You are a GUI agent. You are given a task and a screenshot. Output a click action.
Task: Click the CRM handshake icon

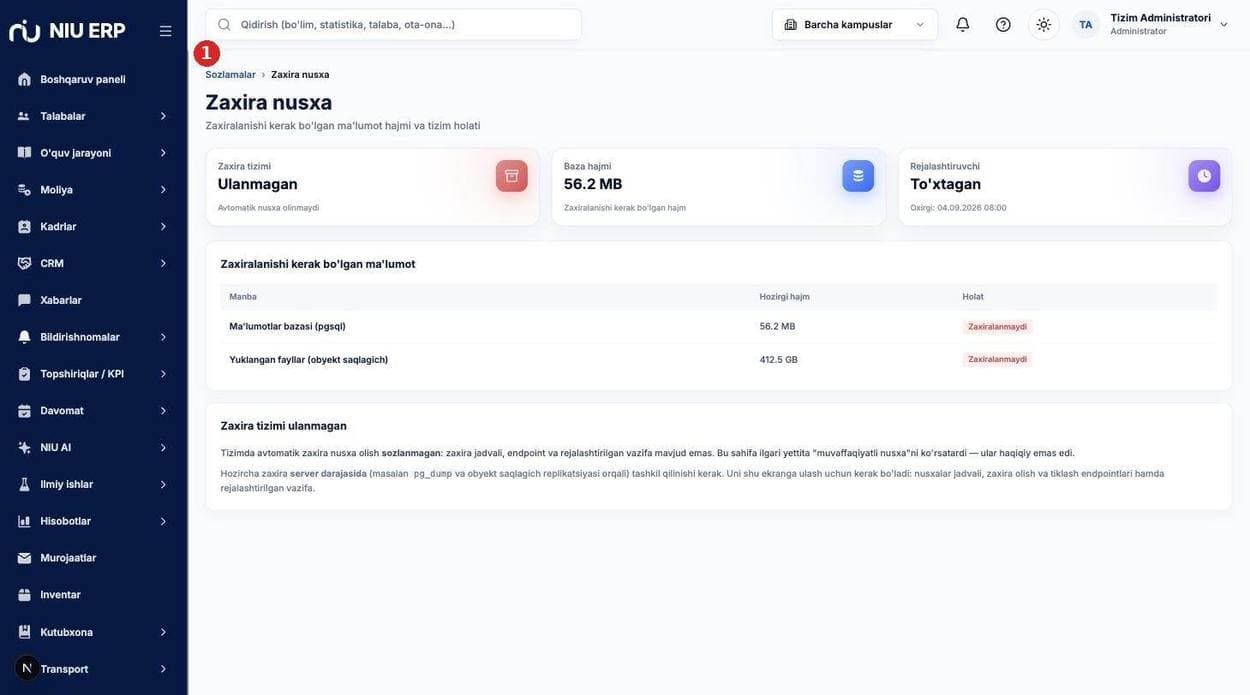(x=24, y=263)
